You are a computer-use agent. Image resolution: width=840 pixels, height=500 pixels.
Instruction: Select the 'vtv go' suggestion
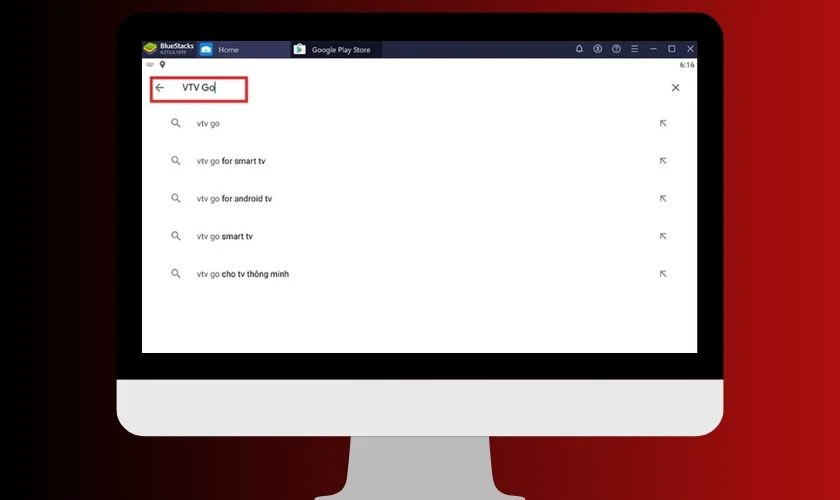click(419, 123)
